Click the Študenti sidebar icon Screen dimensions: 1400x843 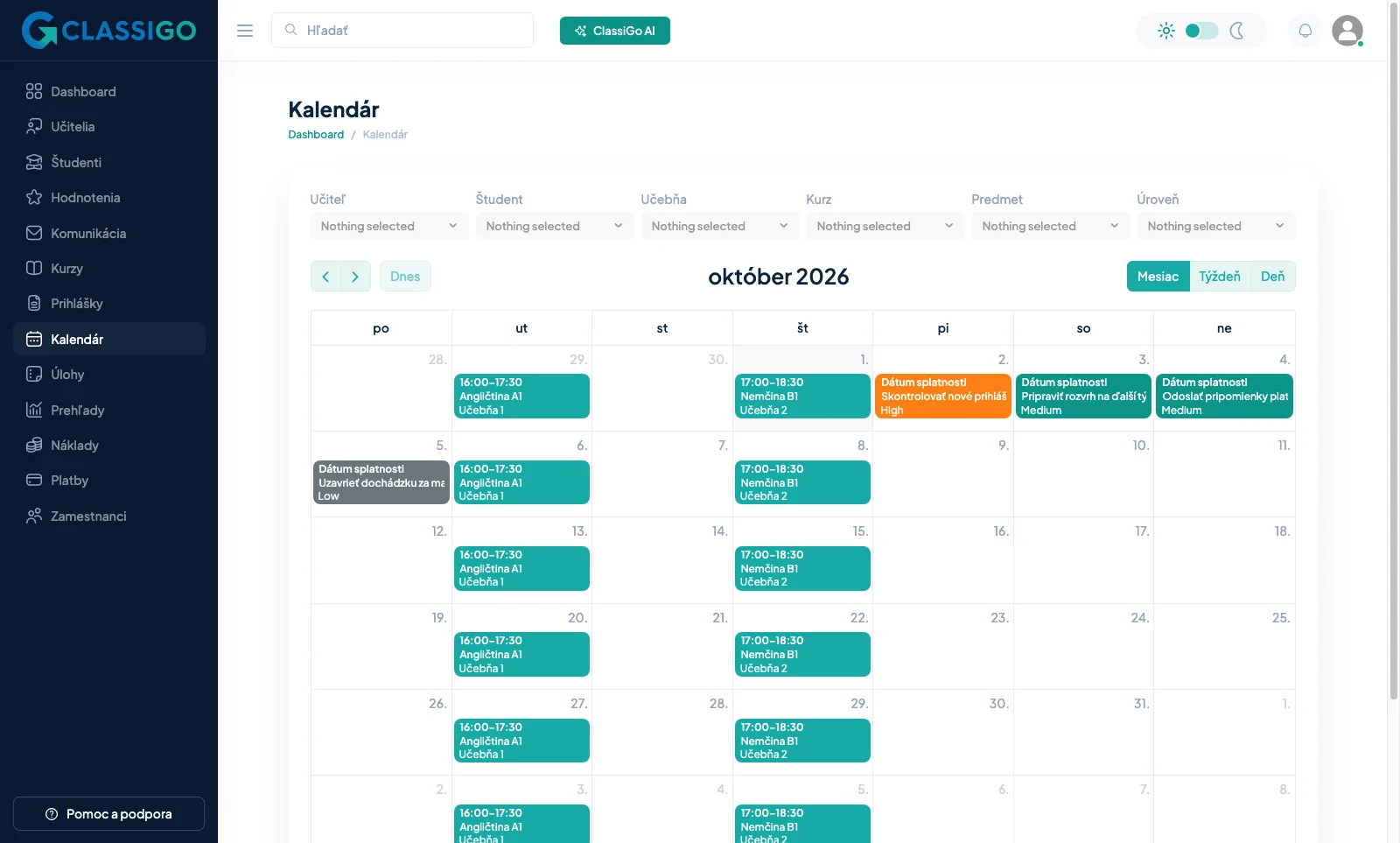(34, 162)
